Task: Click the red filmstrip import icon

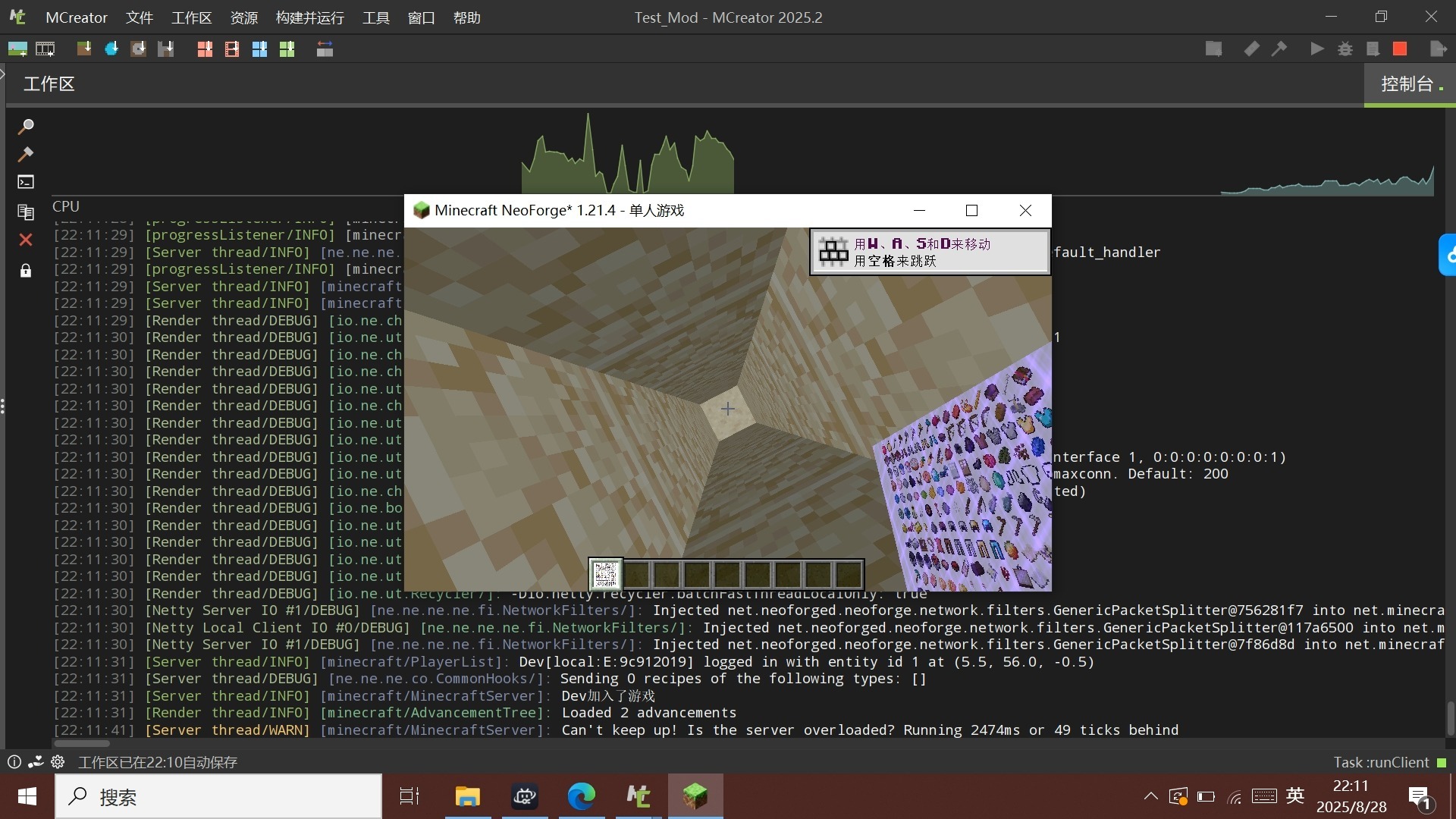Action: point(232,49)
